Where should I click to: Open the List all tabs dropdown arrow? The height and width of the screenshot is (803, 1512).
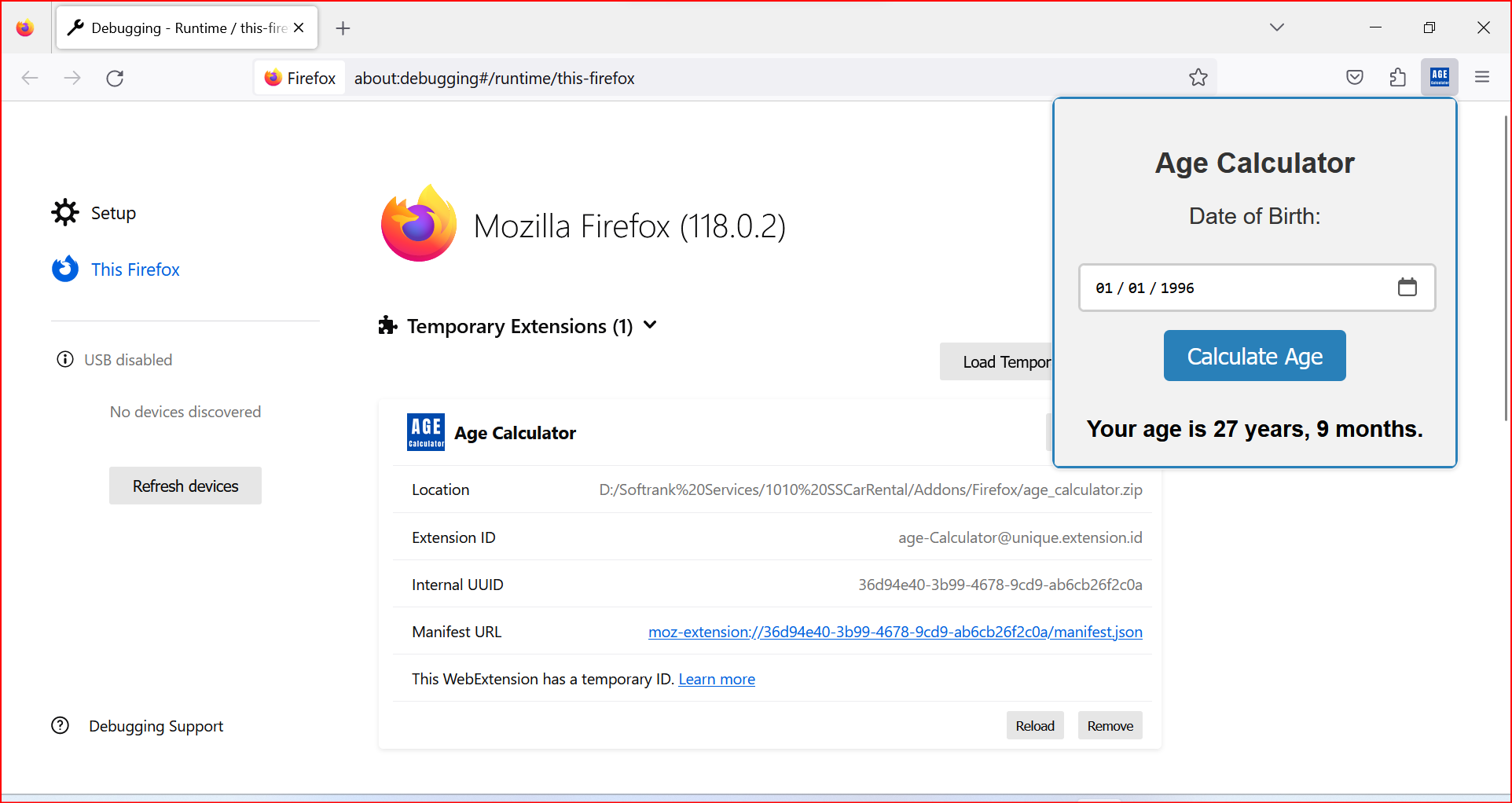click(1276, 27)
